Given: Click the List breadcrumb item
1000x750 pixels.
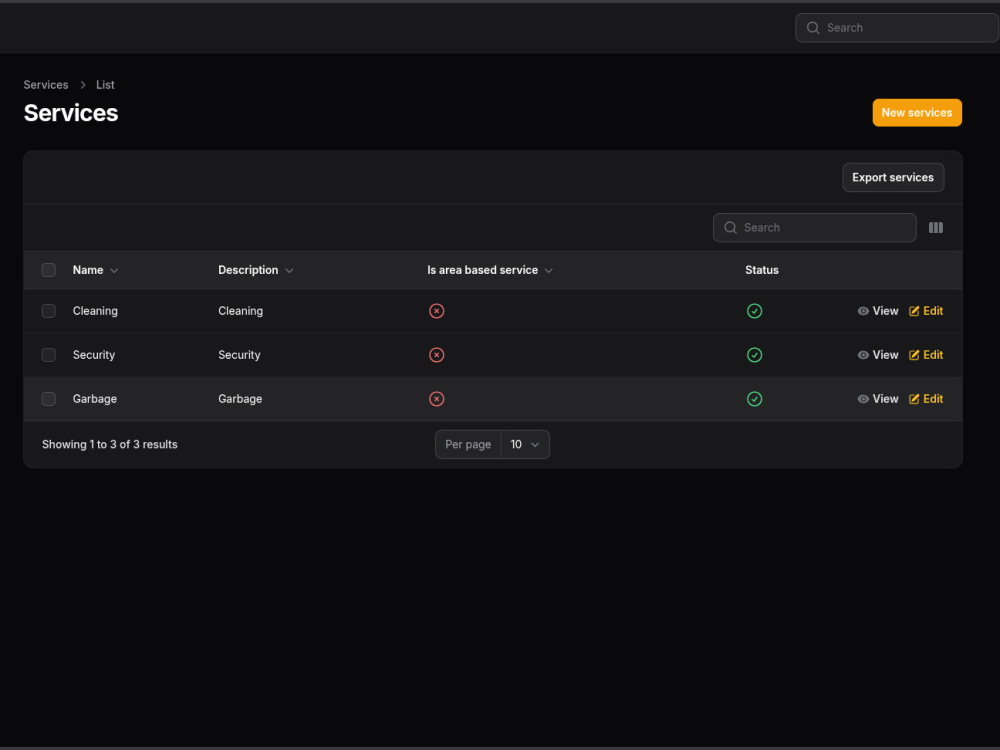Looking at the screenshot, I should [x=105, y=85].
